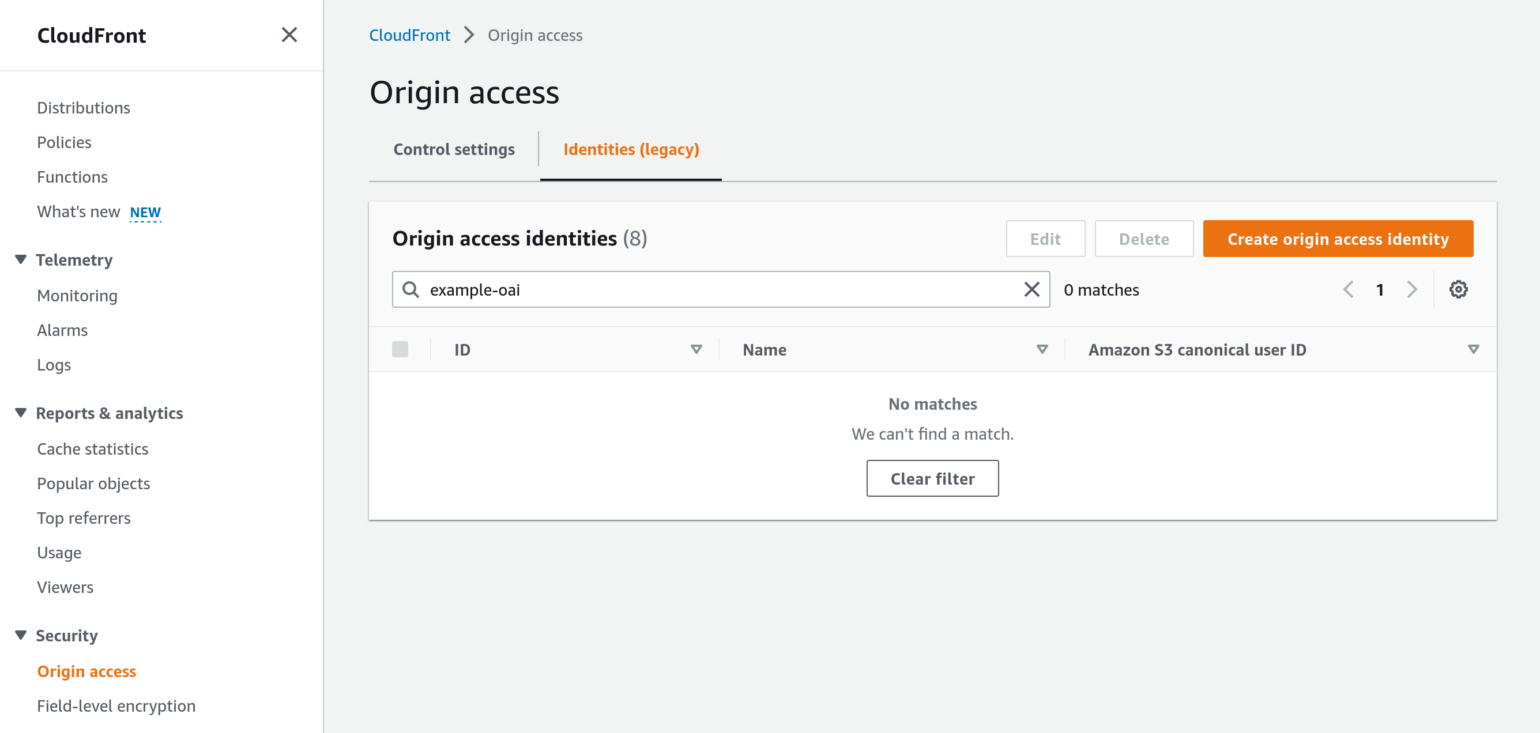Sort by ID column arrow
Image resolution: width=1540 pixels, height=733 pixels.
pyautogui.click(x=696, y=350)
